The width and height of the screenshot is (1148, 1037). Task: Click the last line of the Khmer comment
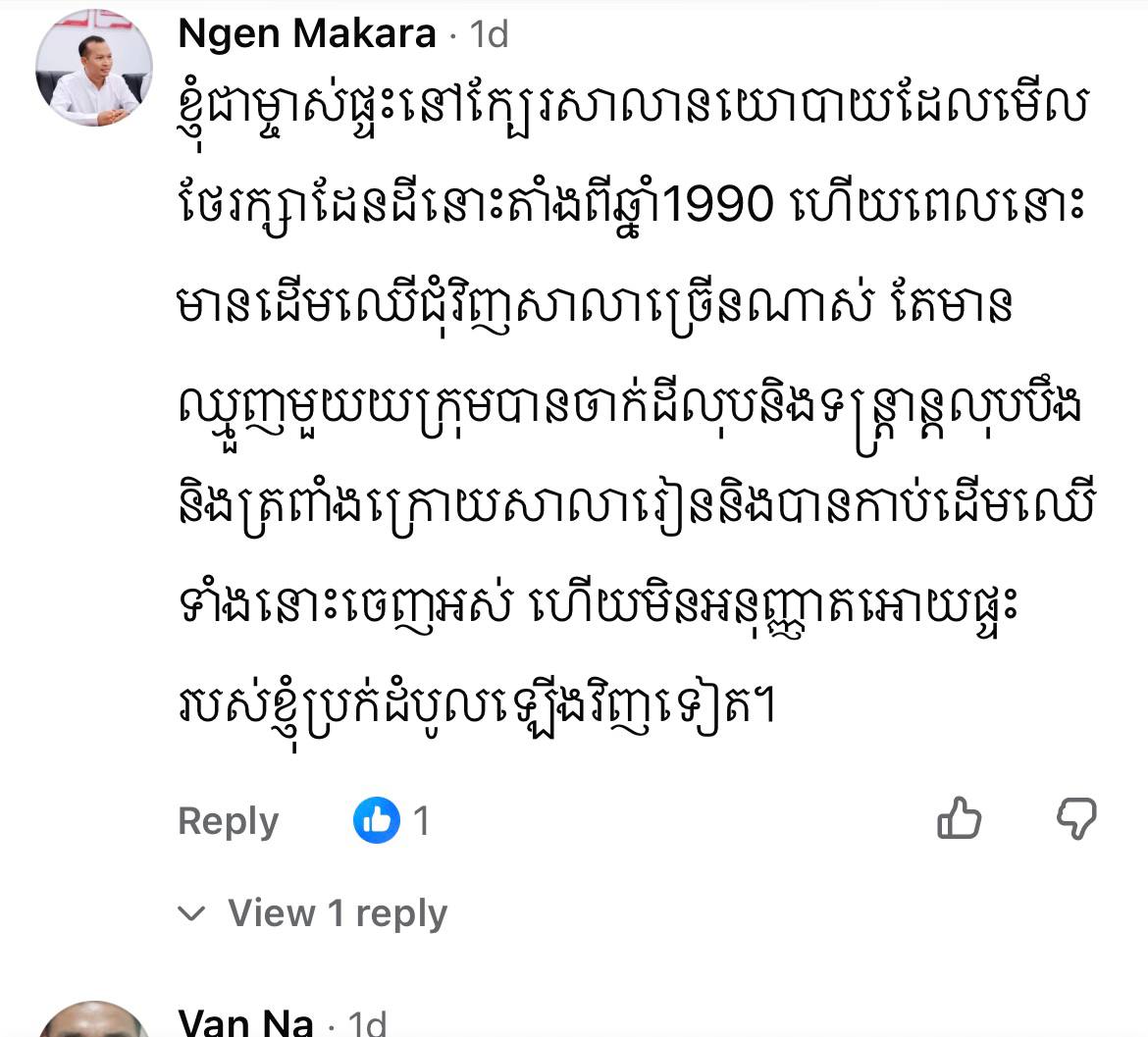pyautogui.click(x=477, y=707)
